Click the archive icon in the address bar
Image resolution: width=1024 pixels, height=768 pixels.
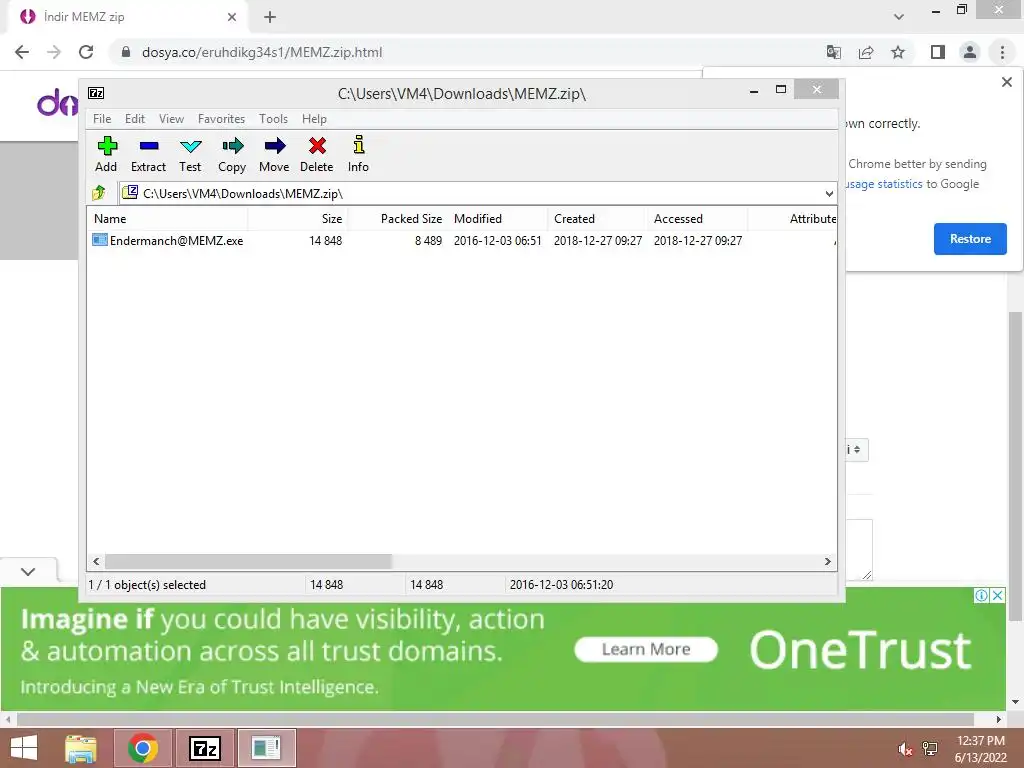[131, 193]
